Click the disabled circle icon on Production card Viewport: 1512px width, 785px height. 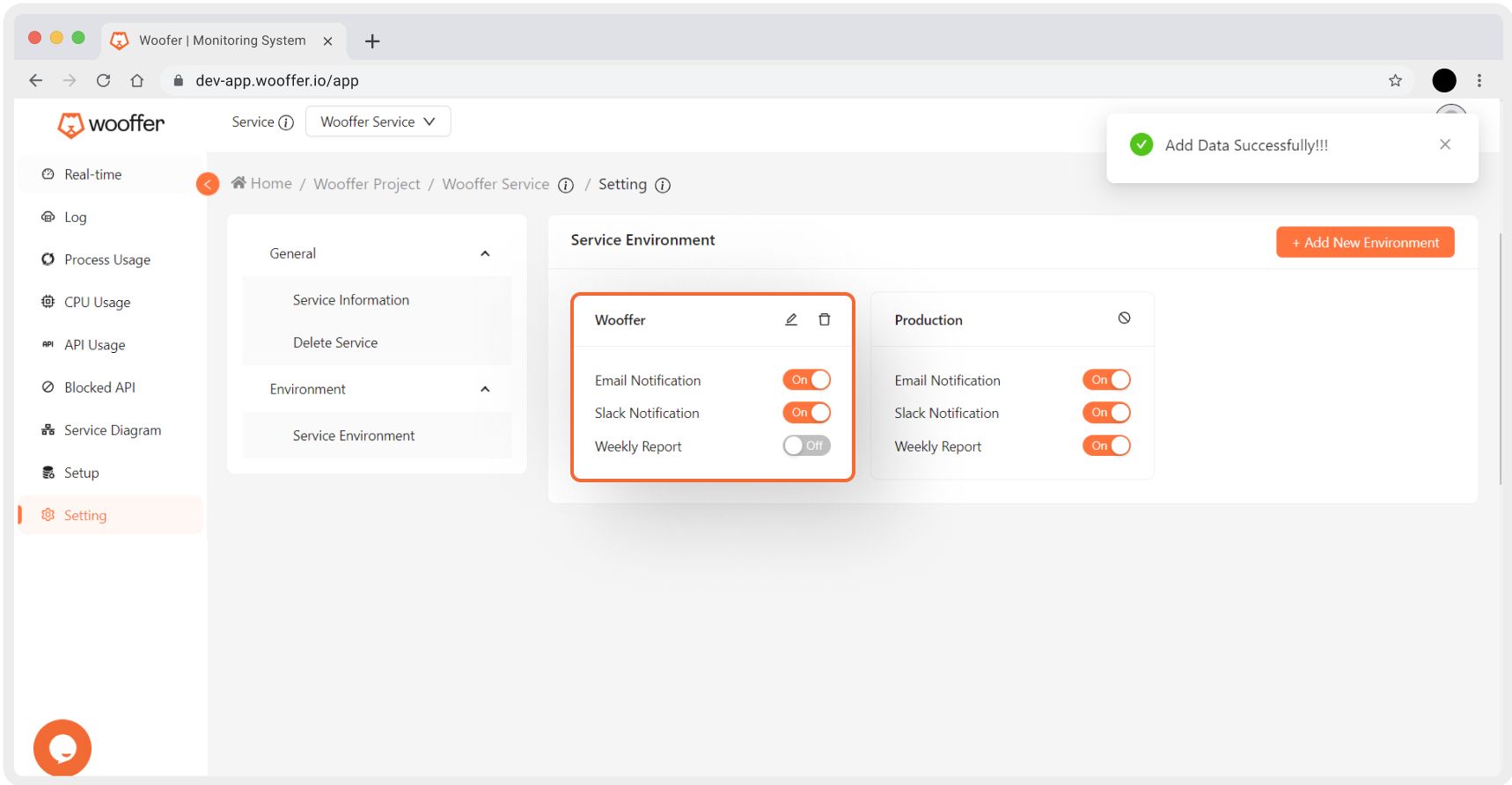[x=1124, y=318]
